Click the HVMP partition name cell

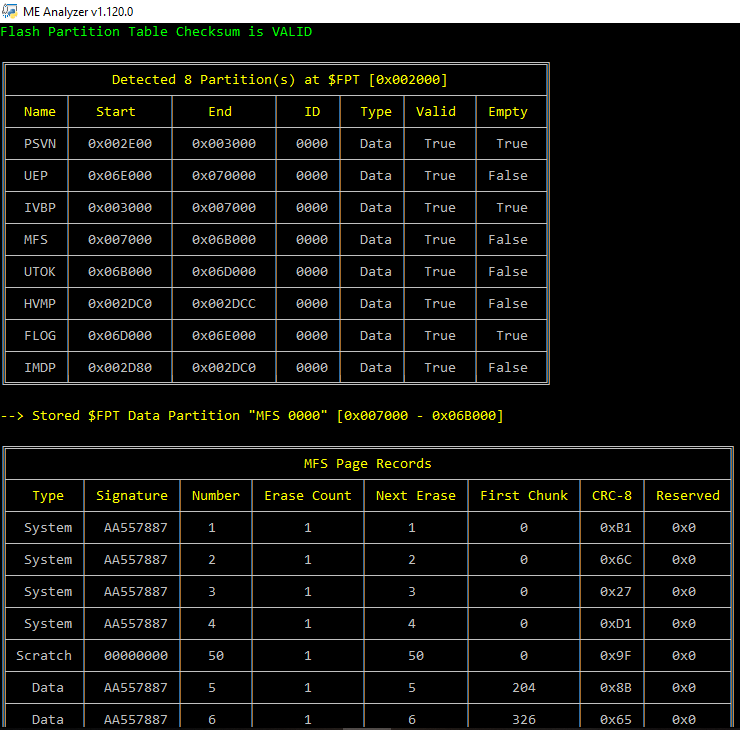tap(40, 303)
